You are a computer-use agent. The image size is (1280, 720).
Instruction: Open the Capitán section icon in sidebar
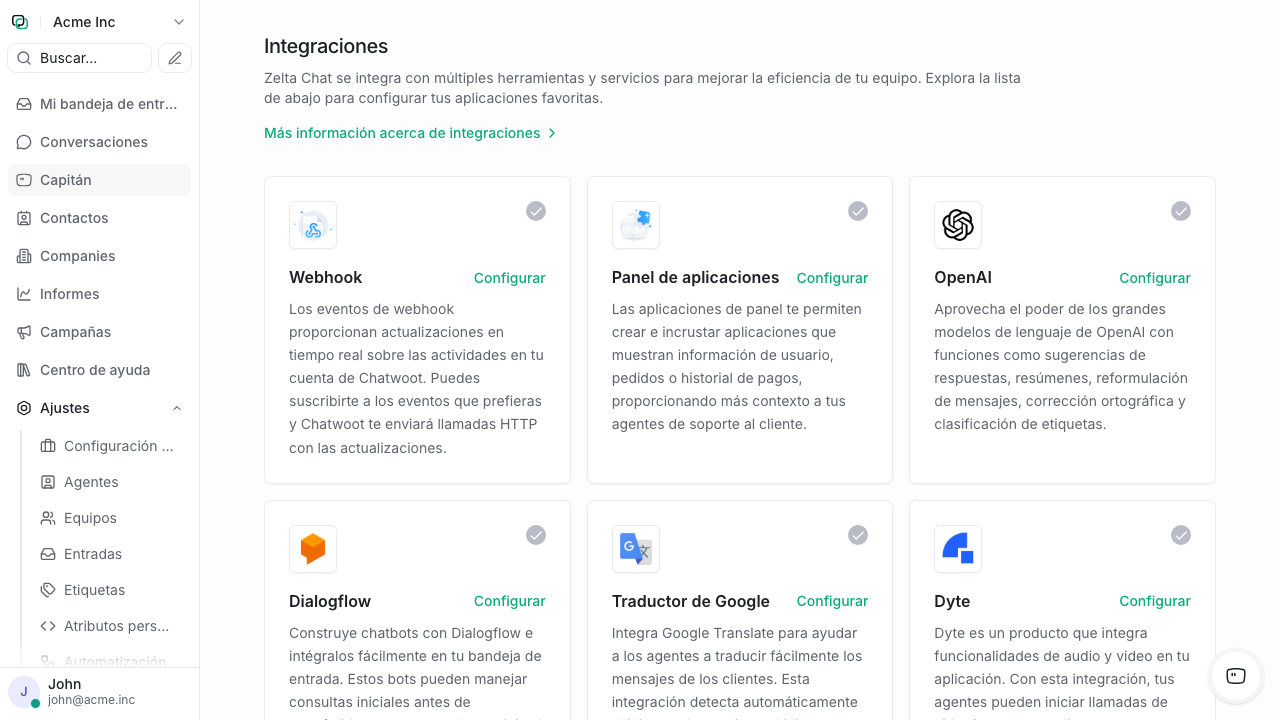point(22,180)
